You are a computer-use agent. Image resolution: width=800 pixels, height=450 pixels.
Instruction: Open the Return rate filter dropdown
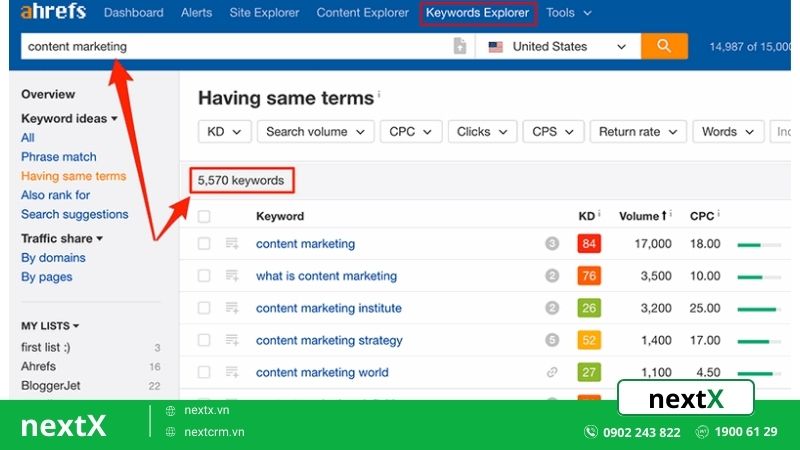tap(638, 132)
